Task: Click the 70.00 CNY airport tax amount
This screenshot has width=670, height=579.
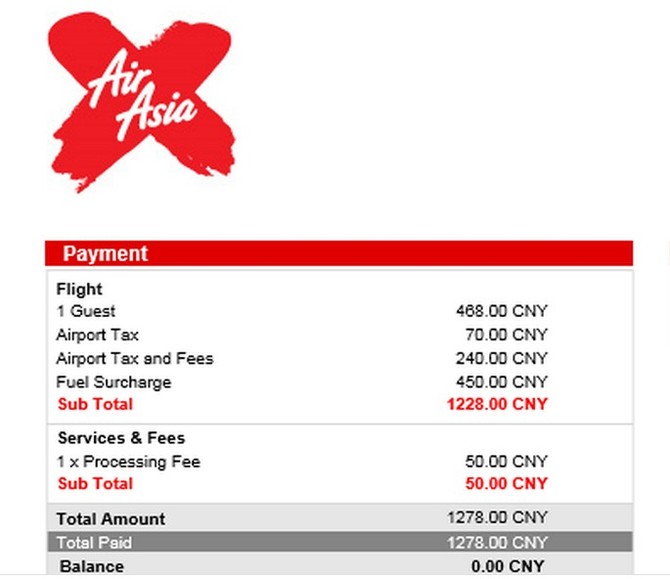Action: point(506,335)
